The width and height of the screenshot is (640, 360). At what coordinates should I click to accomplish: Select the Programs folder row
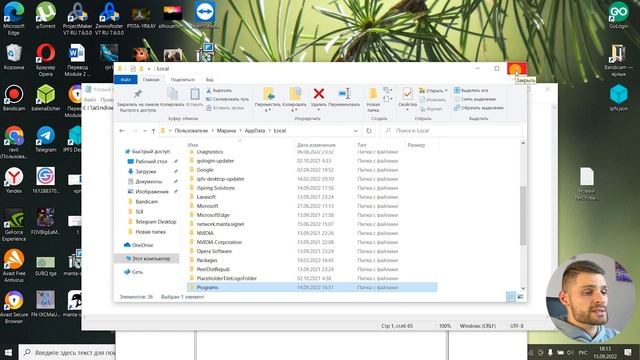312,287
